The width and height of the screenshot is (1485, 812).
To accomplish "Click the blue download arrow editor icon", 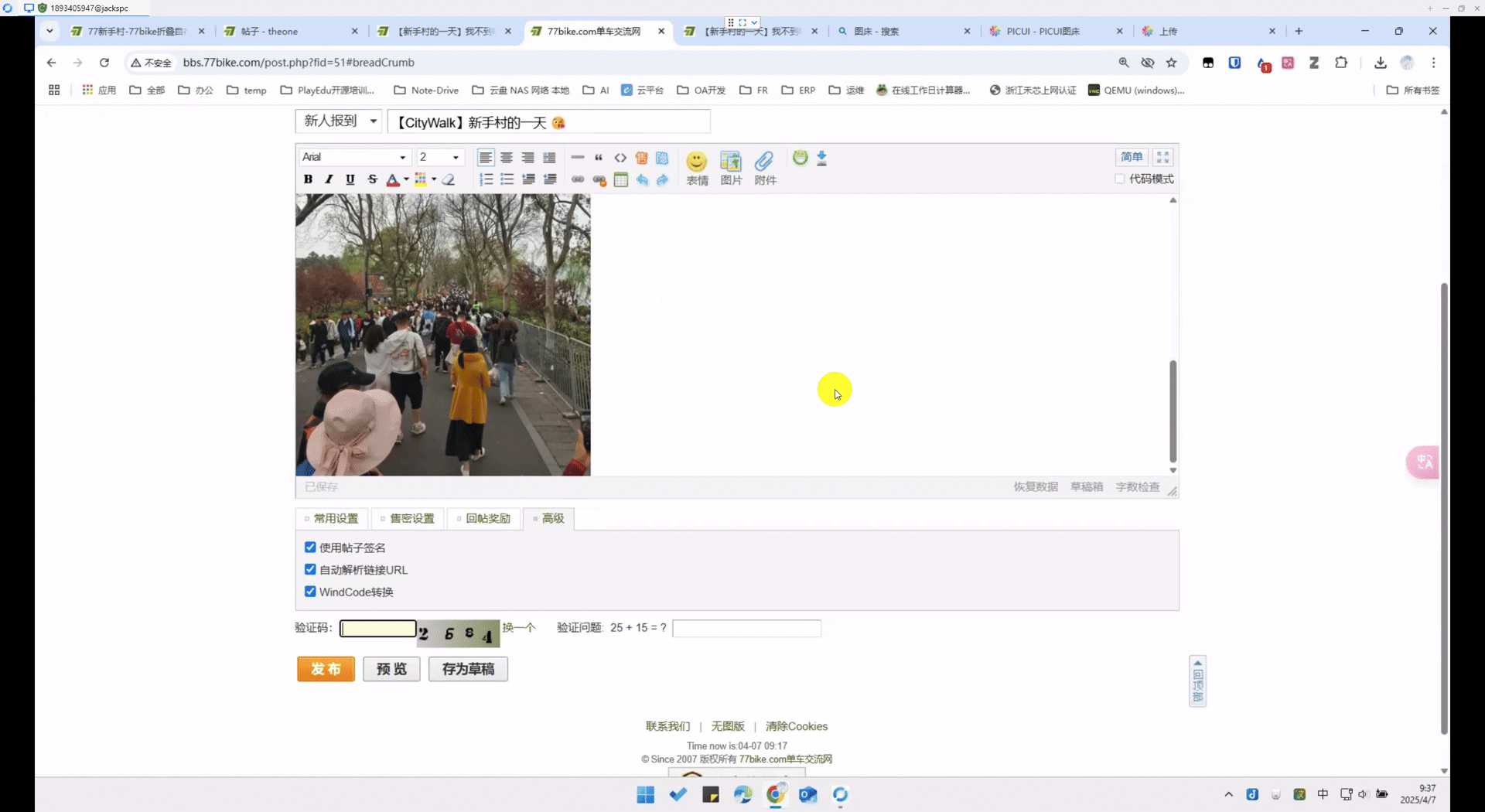I will 821,158.
